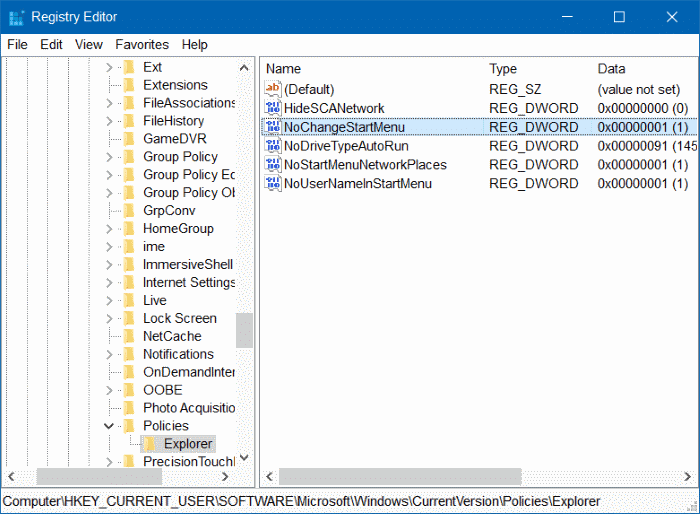
Task: Click the HomeGroup folder icon
Action: click(129, 228)
